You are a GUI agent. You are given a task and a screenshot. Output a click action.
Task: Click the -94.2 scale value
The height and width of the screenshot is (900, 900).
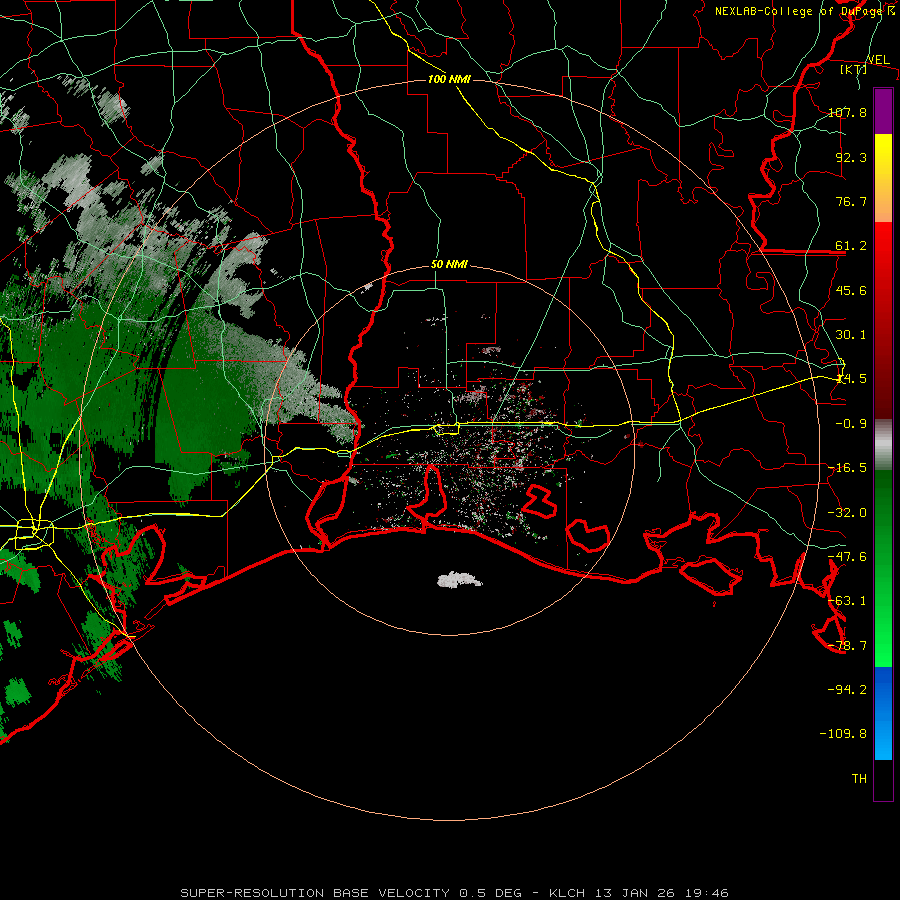click(847, 689)
